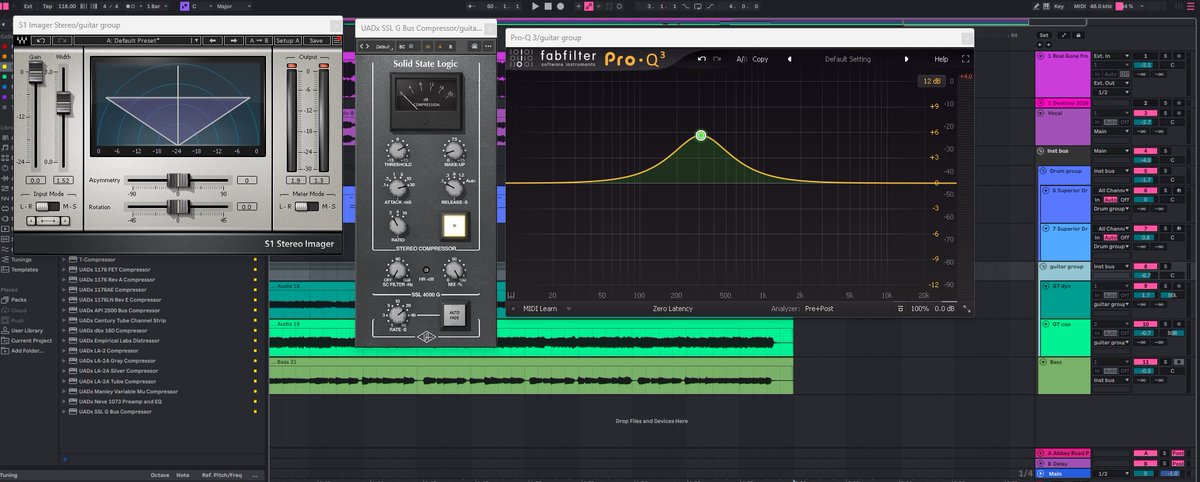Screen dimensions: 1200x482
Task: Click the SSL SC Filter knob
Action: pyautogui.click(x=397, y=271)
